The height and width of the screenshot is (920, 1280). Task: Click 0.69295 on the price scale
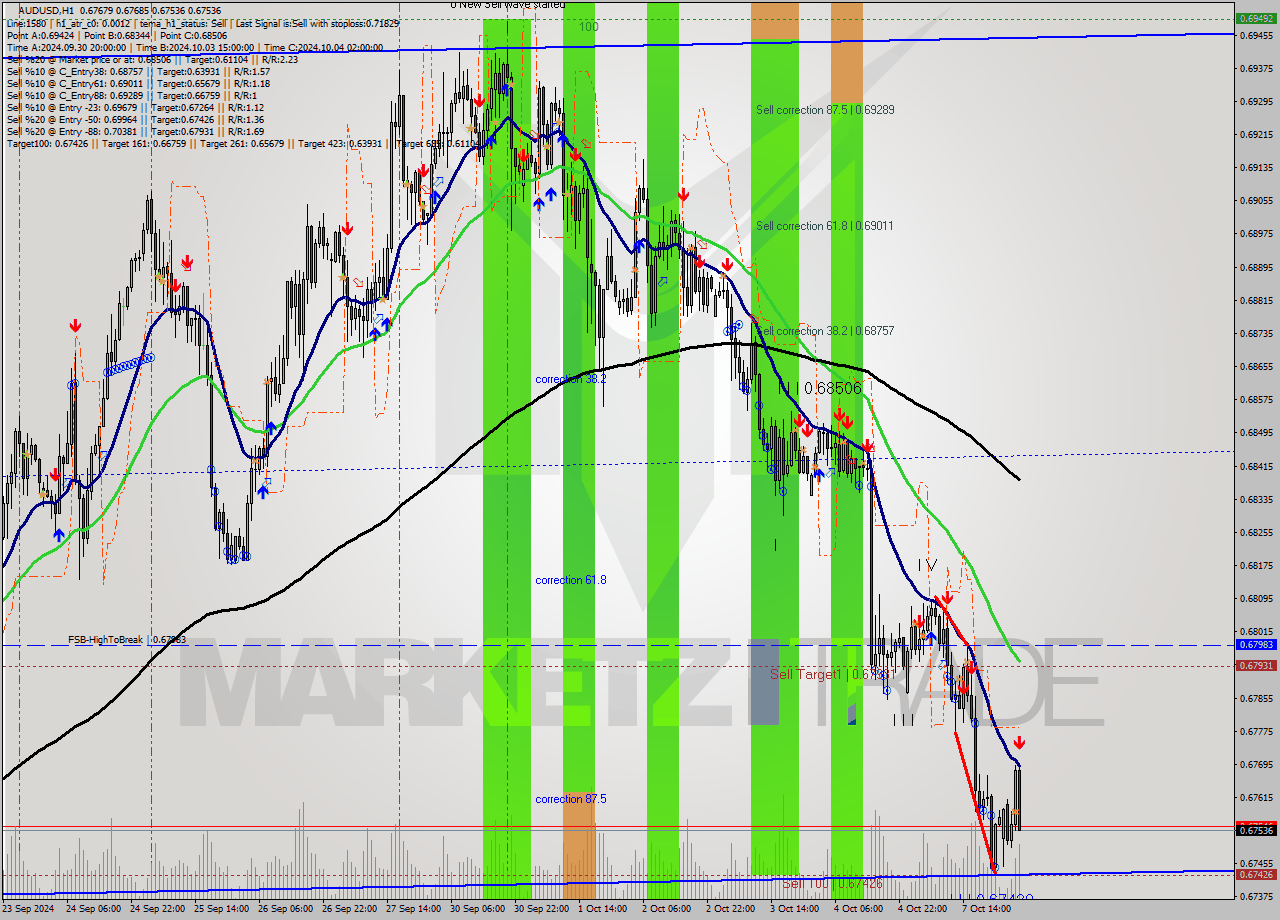click(1256, 101)
